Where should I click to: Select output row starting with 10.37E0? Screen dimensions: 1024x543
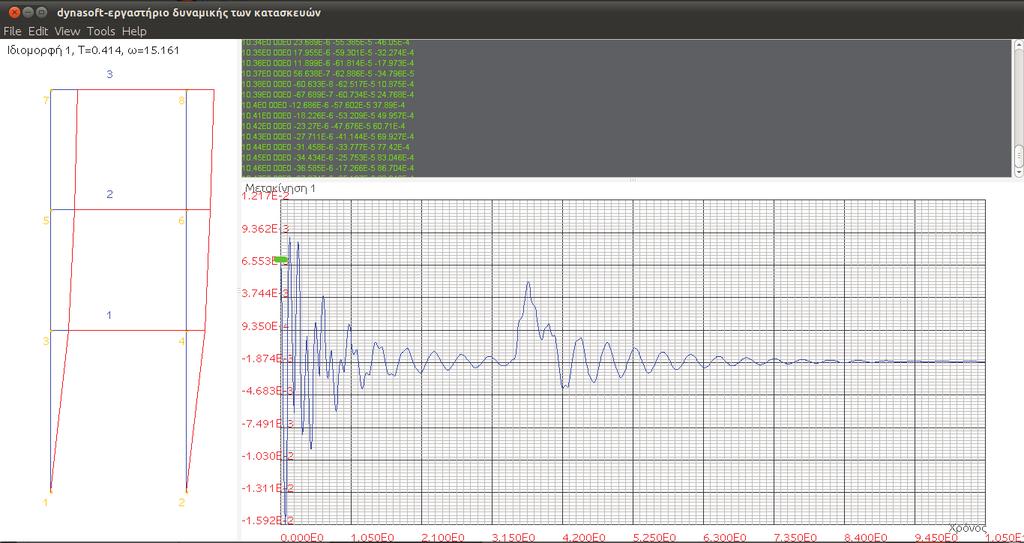pos(328,74)
